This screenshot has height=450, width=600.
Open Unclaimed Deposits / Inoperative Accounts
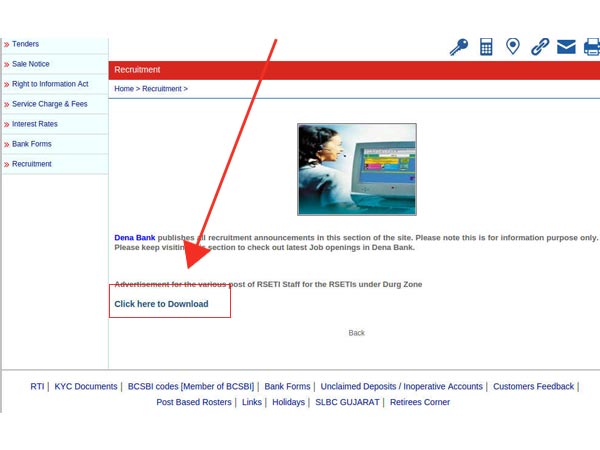[402, 386]
